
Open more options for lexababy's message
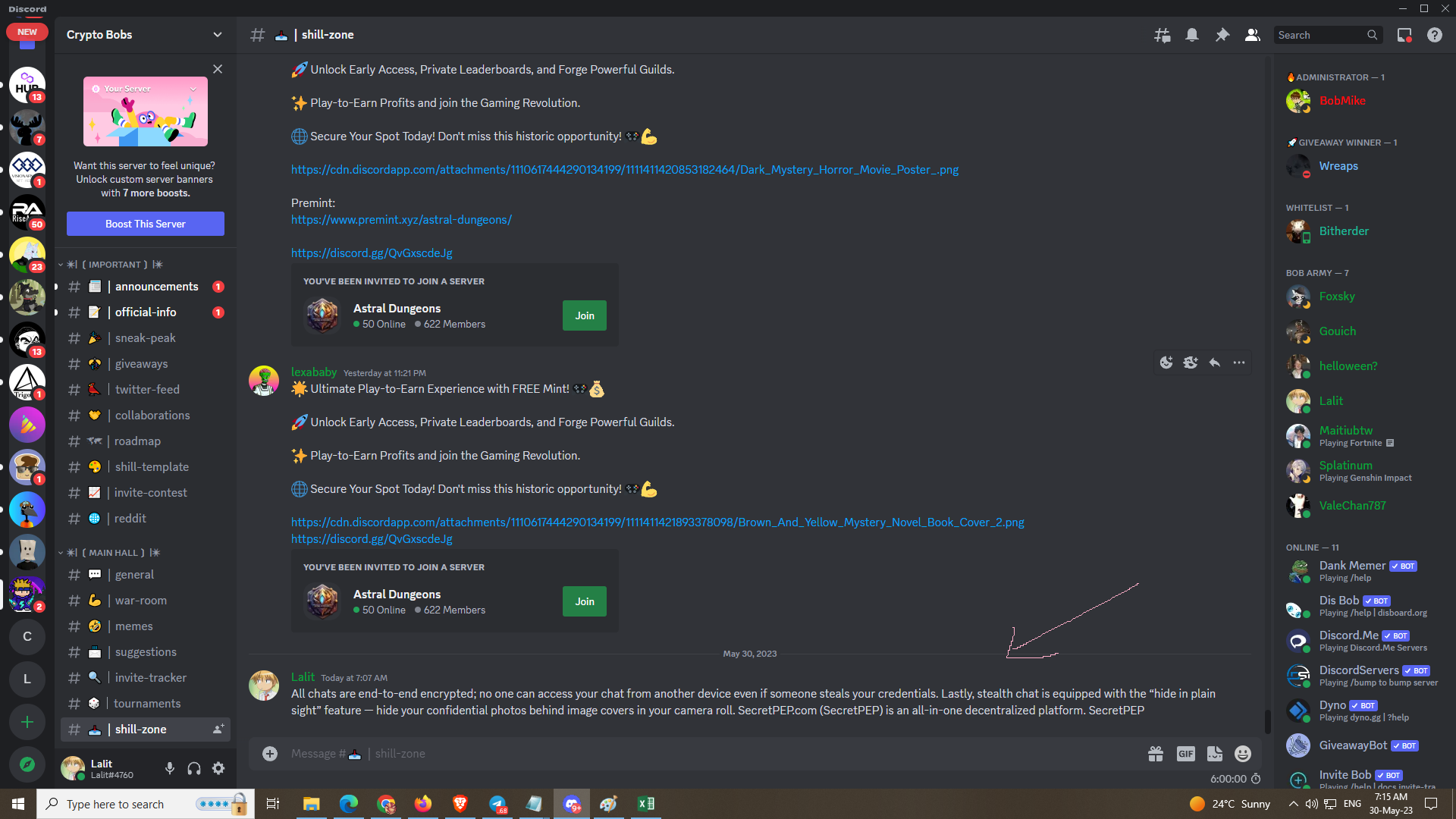pos(1239,362)
